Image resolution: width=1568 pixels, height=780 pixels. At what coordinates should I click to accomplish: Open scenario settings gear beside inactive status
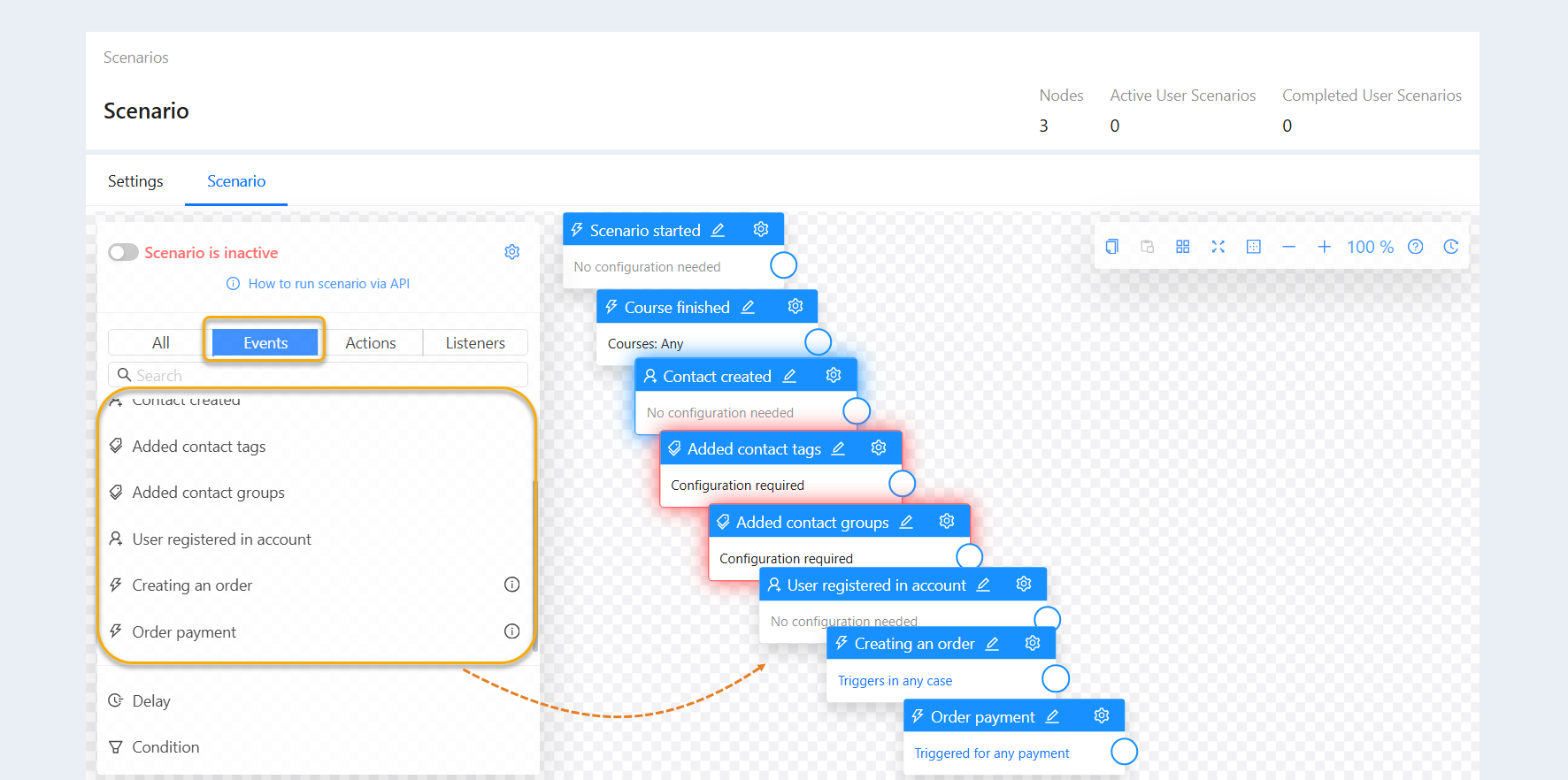click(x=512, y=252)
